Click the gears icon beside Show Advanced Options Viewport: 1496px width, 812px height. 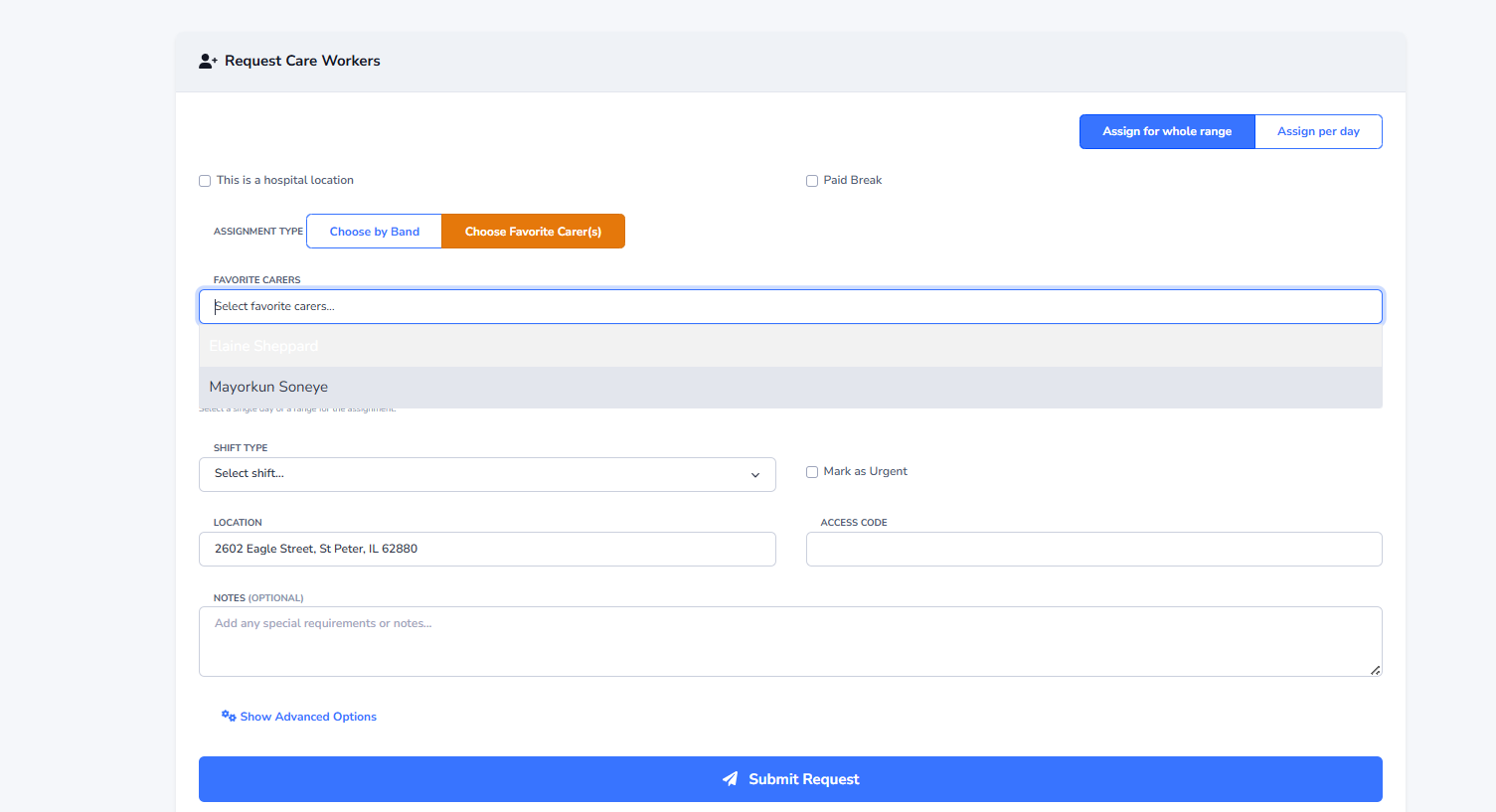click(x=229, y=717)
